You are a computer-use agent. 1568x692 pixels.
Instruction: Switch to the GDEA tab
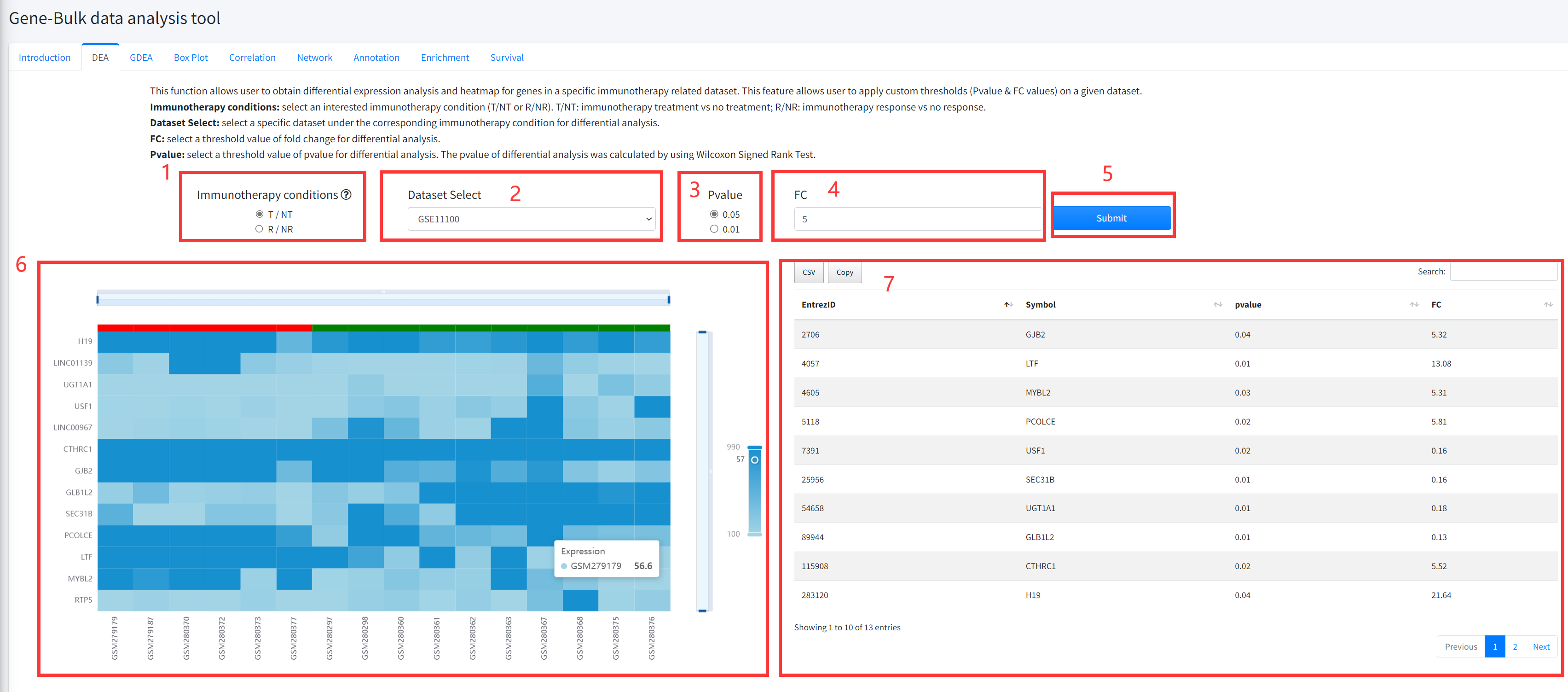coord(141,57)
